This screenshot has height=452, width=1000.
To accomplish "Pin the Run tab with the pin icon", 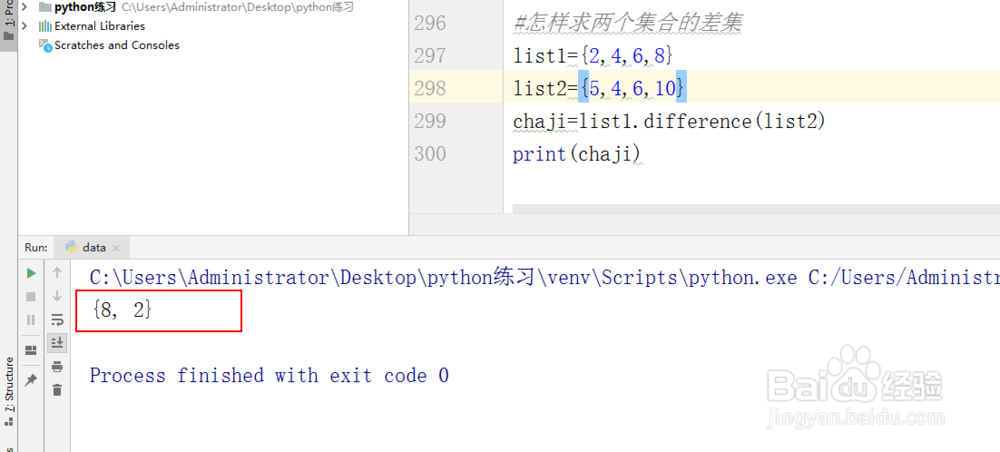I will tap(31, 380).
